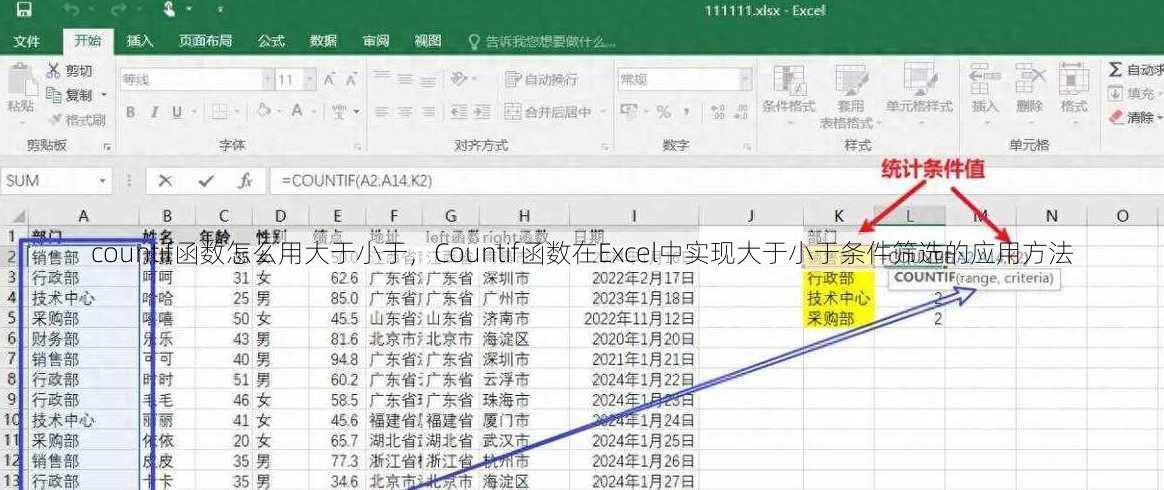Toggle wrap text (自动换行)
The image size is (1164, 490).
(541, 79)
